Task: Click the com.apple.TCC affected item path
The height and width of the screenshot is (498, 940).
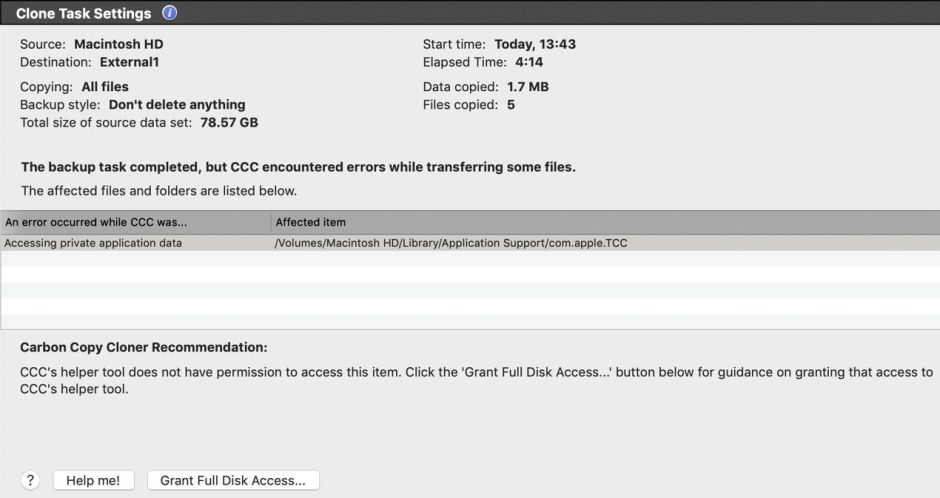Action: [451, 243]
